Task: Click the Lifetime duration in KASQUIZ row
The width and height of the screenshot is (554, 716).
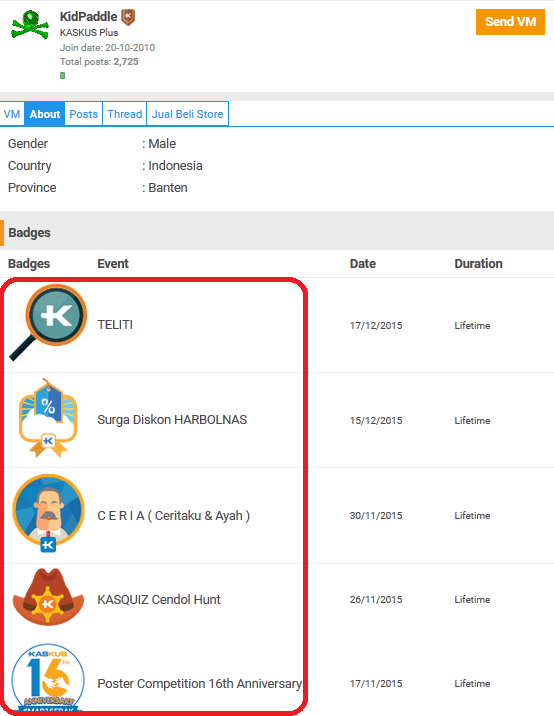Action: click(472, 600)
